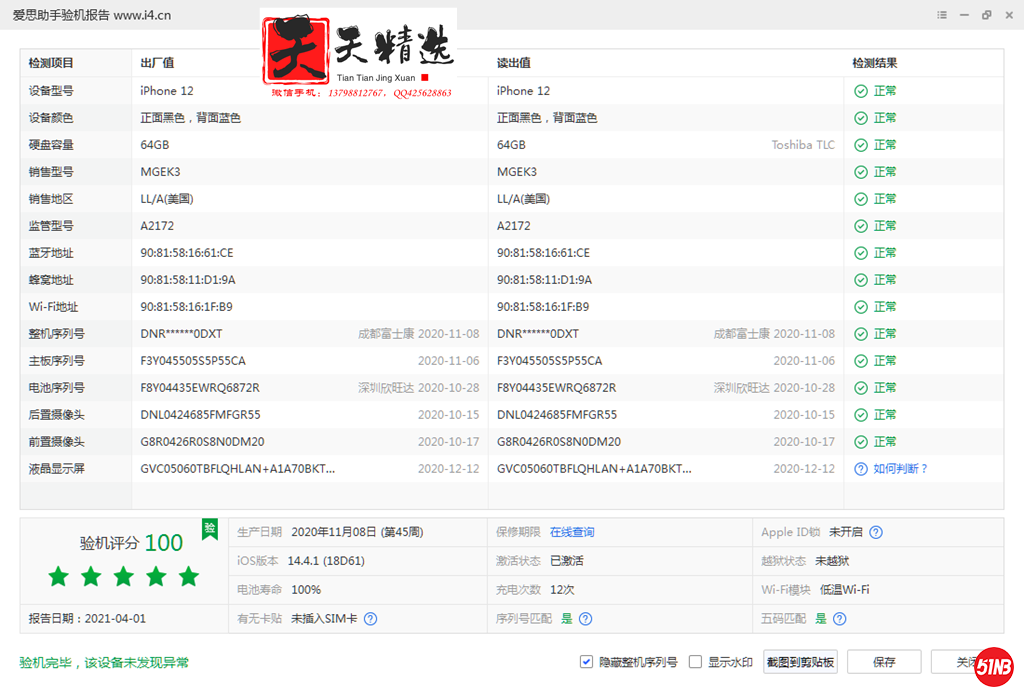The height and width of the screenshot is (697, 1024).
Task: Click question icon in 液晶显示屏 row
Action: click(860, 468)
